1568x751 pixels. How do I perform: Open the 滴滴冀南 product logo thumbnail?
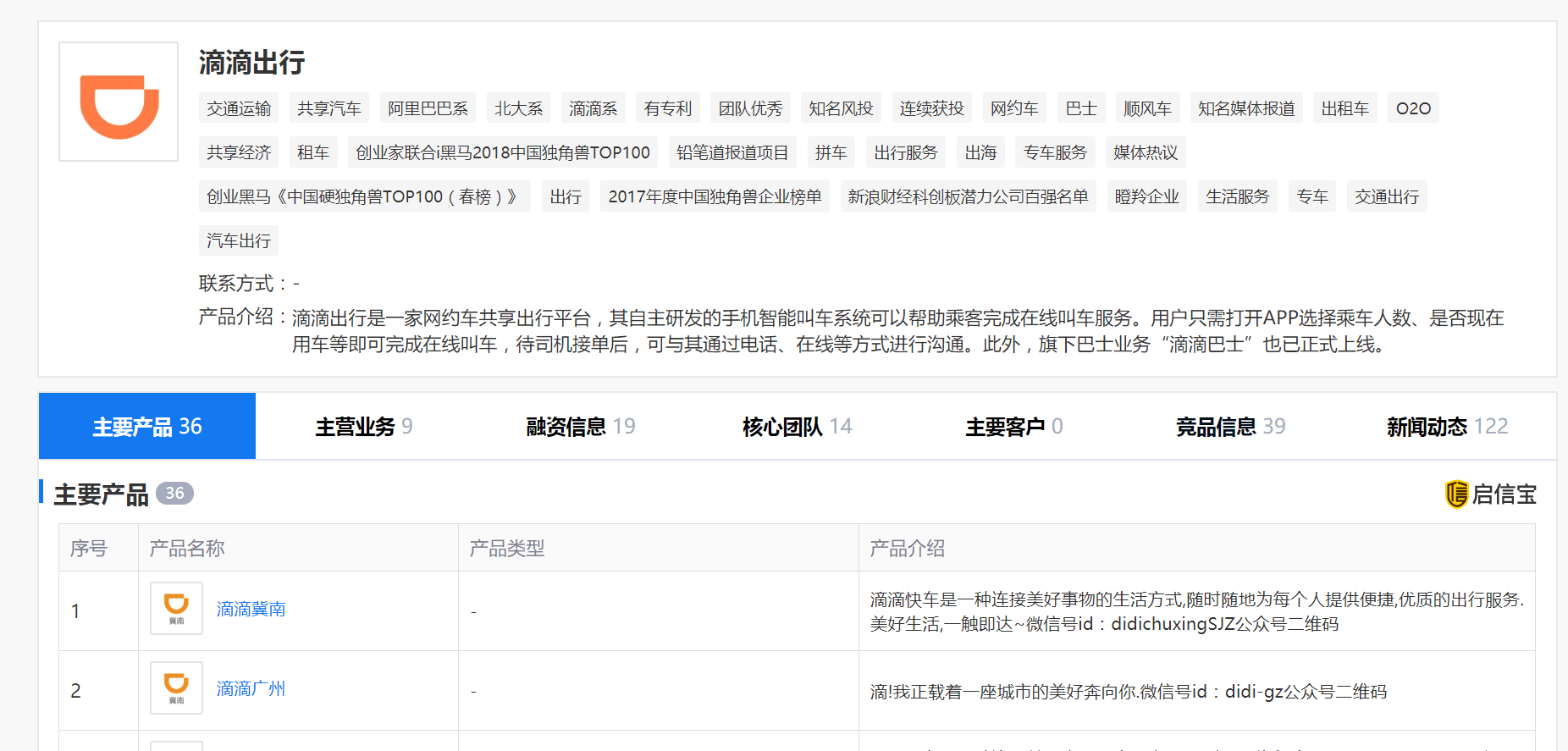pos(176,608)
